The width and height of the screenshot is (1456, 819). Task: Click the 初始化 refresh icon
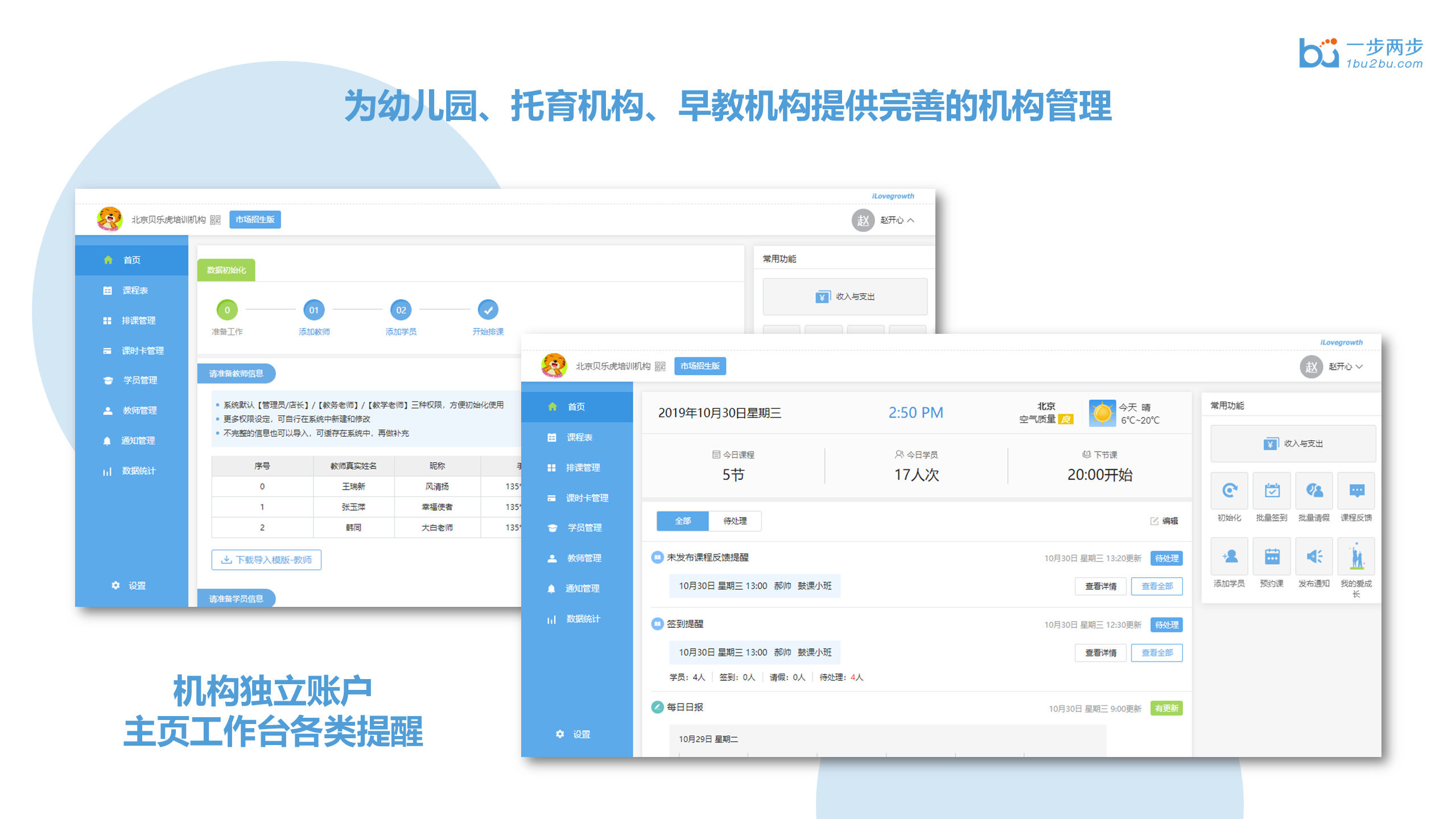[1229, 490]
